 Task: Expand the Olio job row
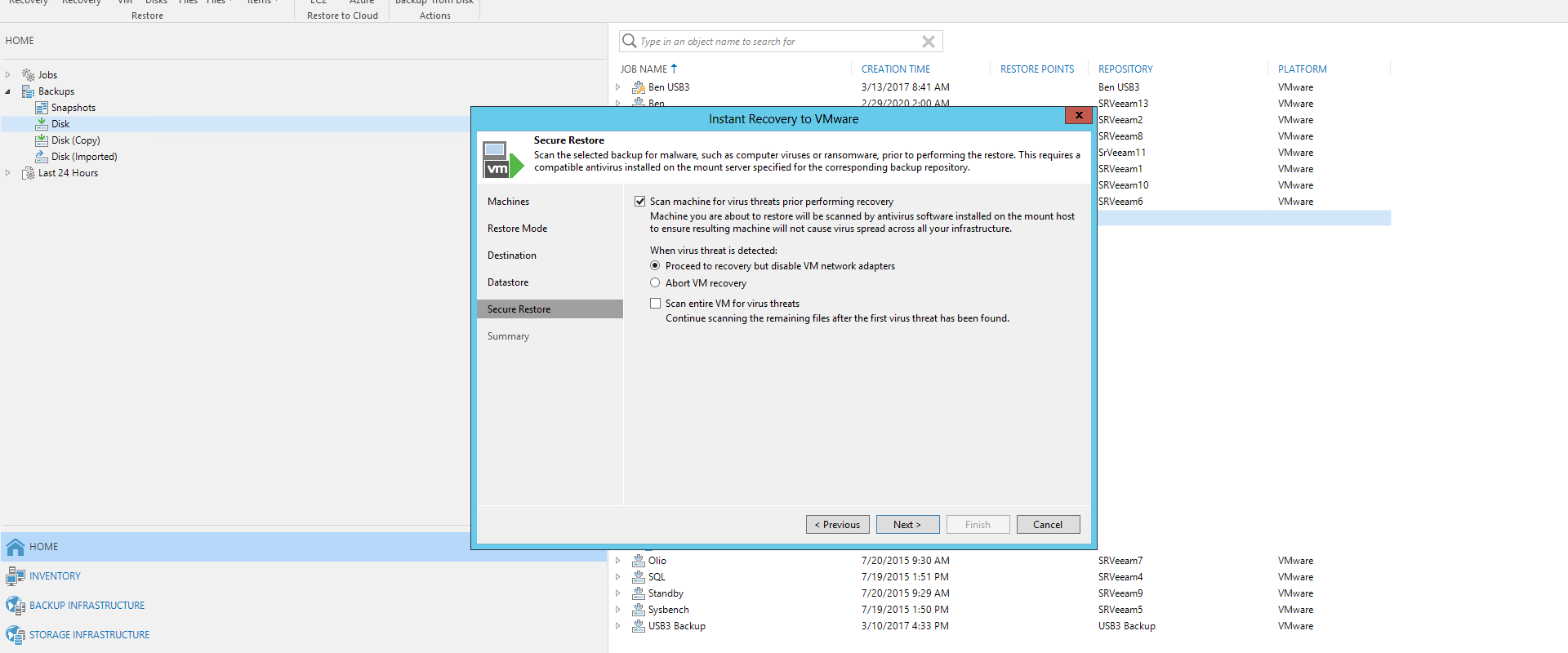click(618, 561)
